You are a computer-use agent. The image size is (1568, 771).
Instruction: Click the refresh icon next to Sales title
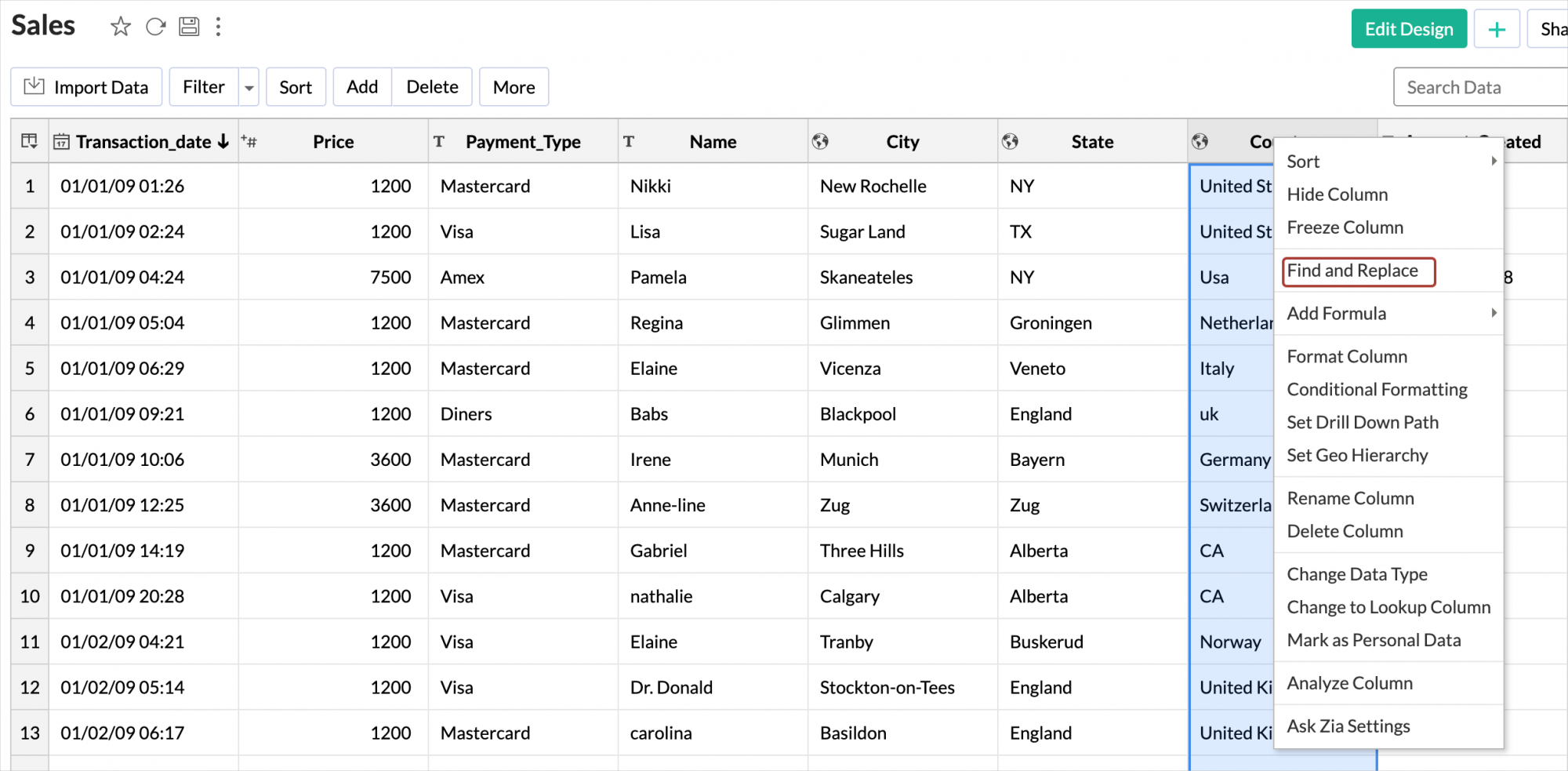pyautogui.click(x=155, y=27)
